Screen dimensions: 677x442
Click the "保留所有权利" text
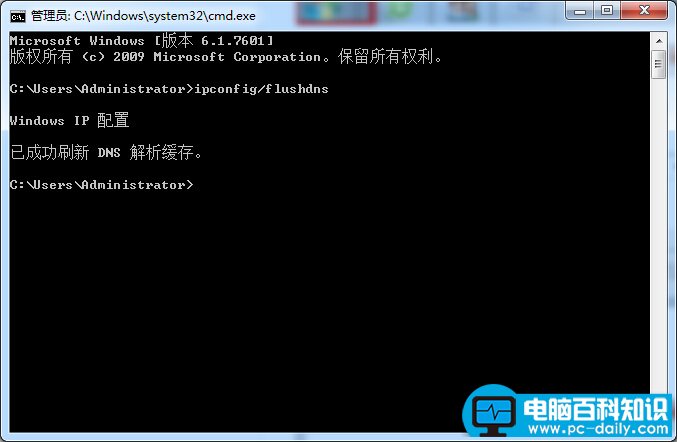pos(385,57)
